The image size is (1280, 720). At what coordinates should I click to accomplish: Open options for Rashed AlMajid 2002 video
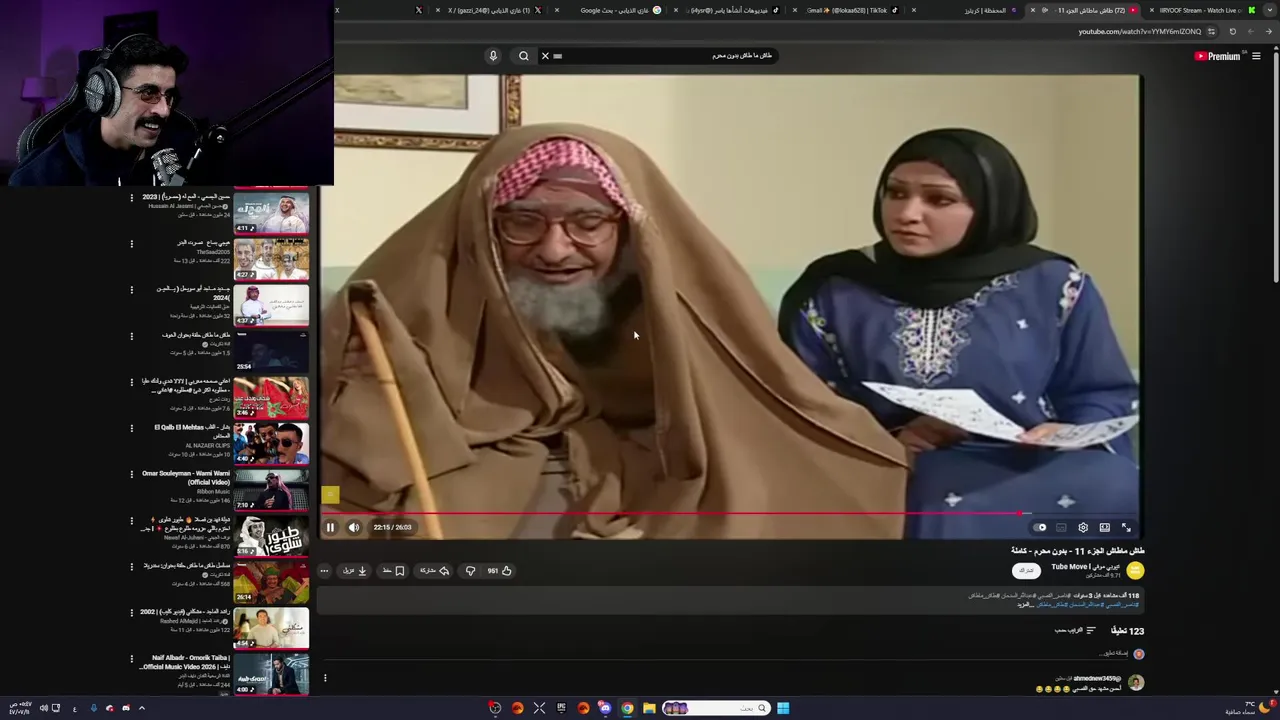tap(131, 612)
